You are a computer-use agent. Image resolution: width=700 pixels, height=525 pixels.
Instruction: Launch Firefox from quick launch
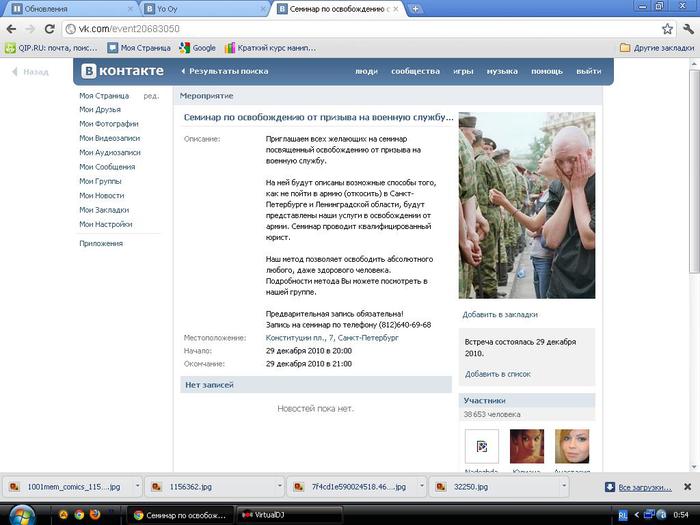[95, 515]
